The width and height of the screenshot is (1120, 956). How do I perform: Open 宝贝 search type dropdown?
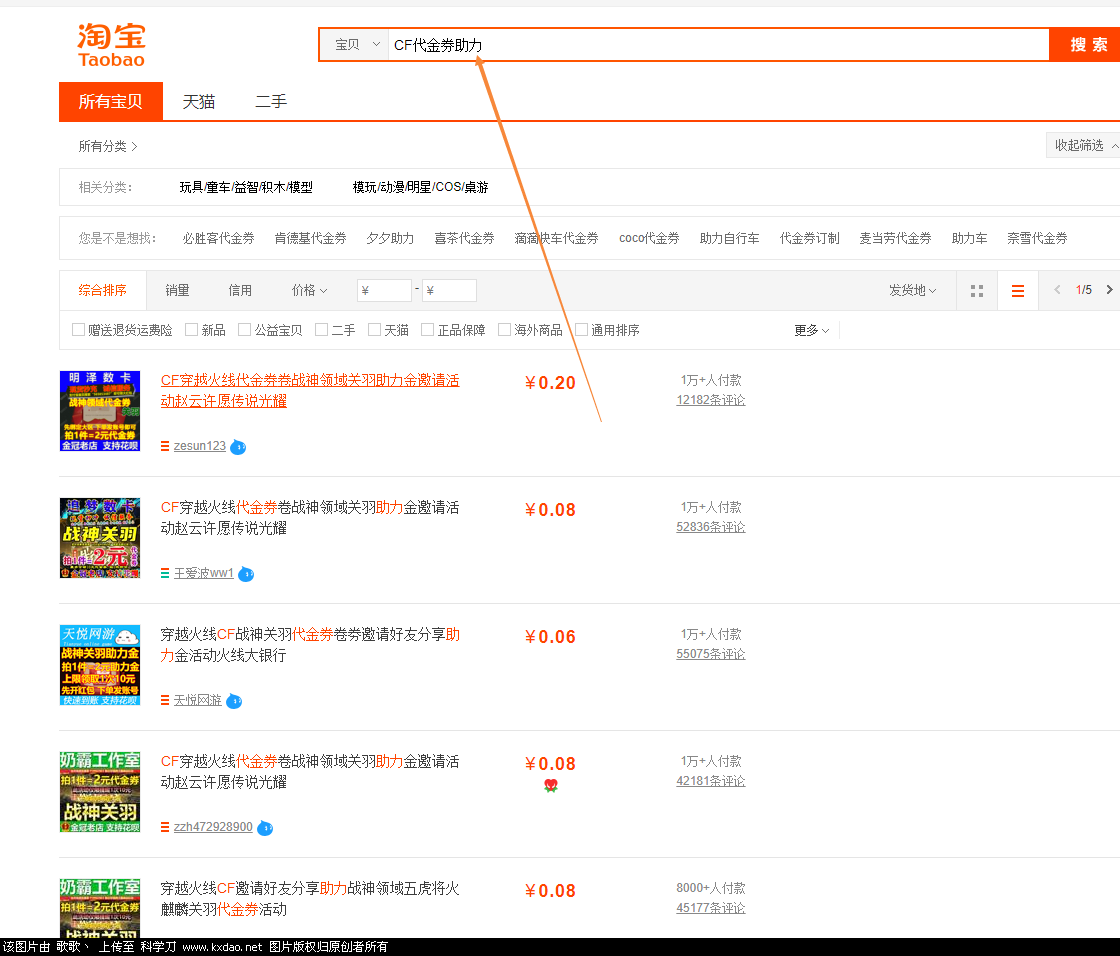click(x=356, y=45)
